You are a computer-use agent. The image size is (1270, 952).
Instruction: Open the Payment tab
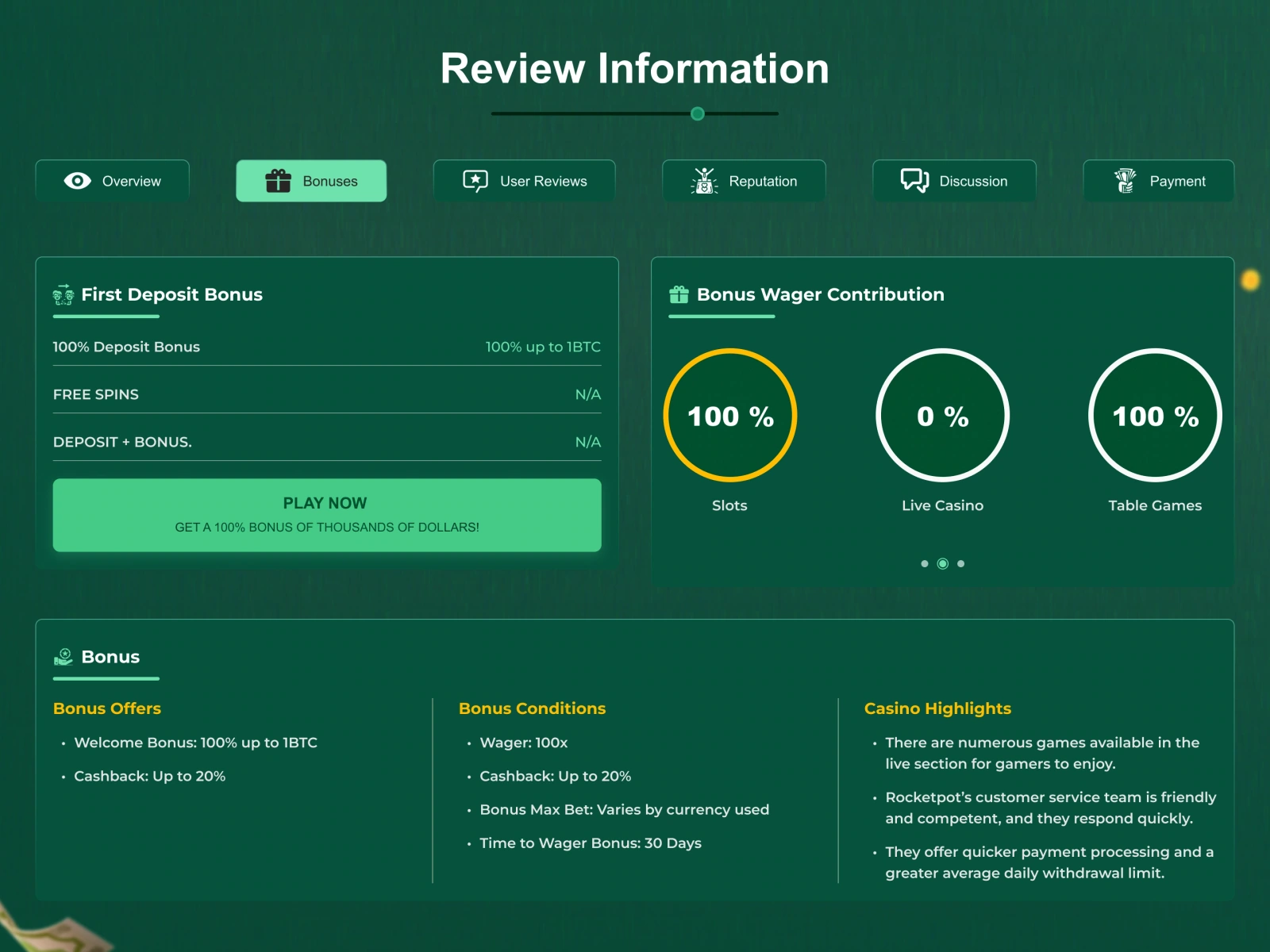1159,181
